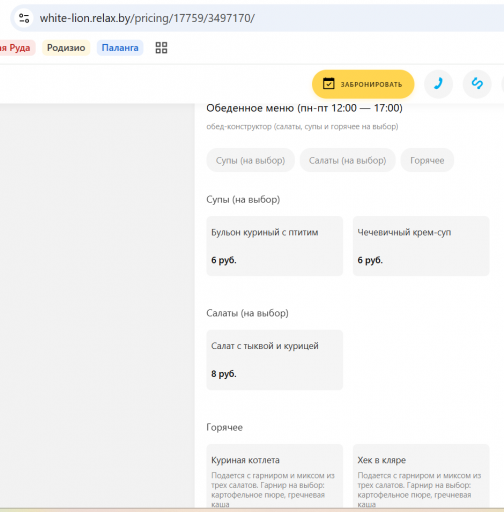The width and height of the screenshot is (504, 512).
Task: Click the Салаты (на выбор) section heading
Action: [247, 313]
